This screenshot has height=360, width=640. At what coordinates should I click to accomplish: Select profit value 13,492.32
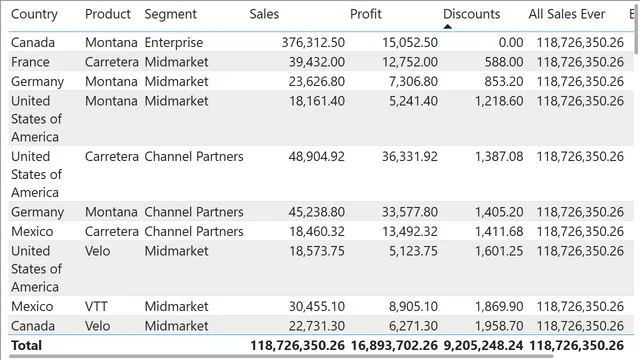coord(410,231)
